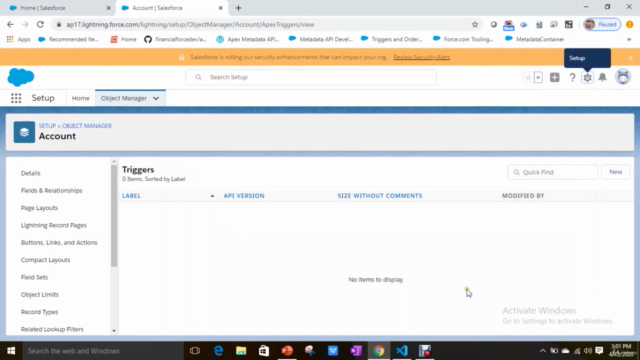Screen dimensions: 640x360
Task: Switch to the Home | Salesforce browser tab
Action: pos(60,8)
